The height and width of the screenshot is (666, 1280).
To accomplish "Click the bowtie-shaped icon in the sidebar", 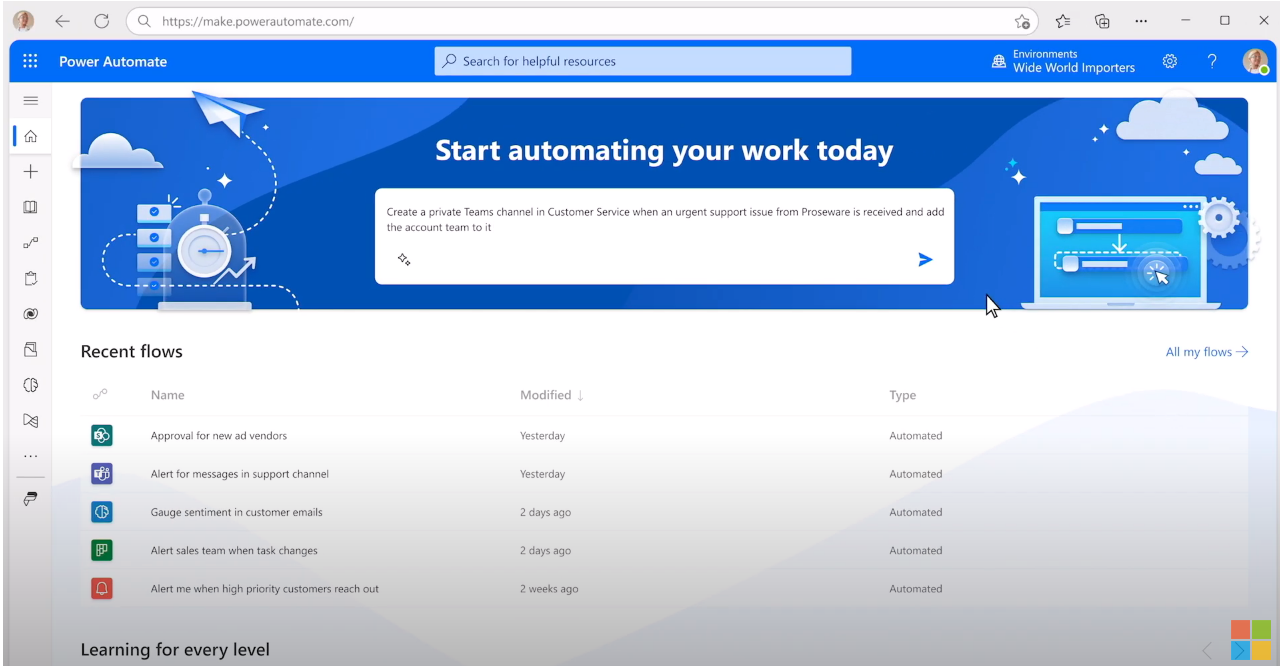I will coord(30,421).
